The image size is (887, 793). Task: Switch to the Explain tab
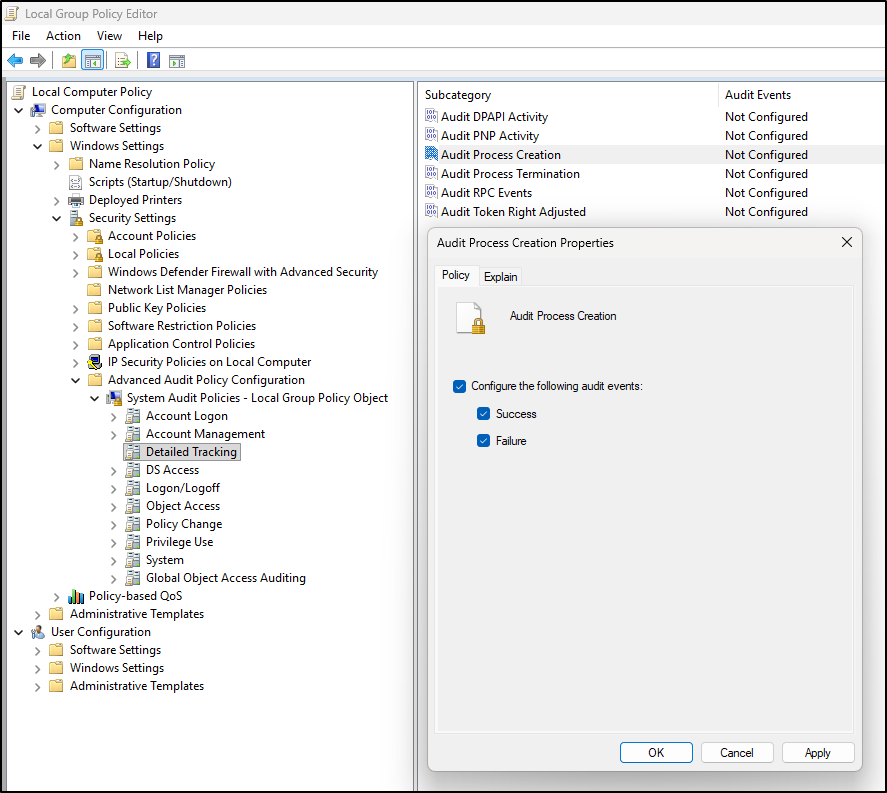[501, 277]
